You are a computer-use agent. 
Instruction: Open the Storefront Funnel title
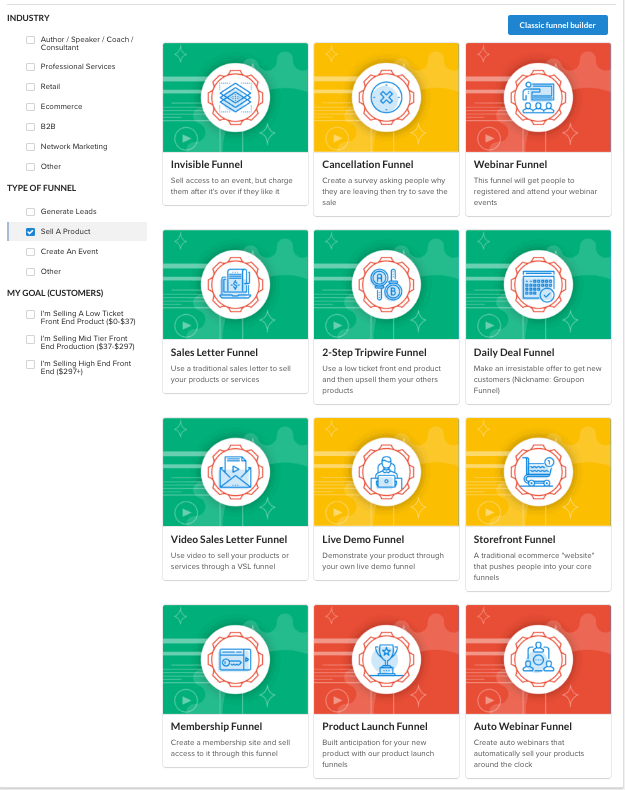click(514, 540)
